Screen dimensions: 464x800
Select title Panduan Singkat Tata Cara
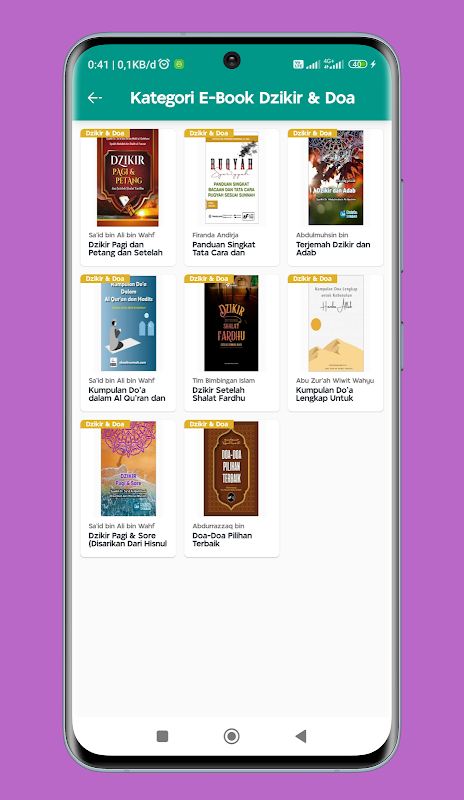click(224, 248)
